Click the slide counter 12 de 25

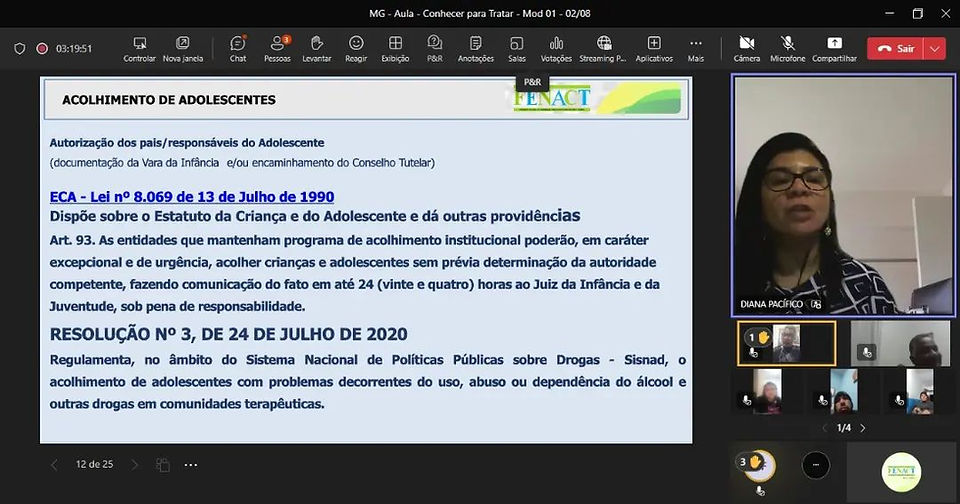(94, 464)
